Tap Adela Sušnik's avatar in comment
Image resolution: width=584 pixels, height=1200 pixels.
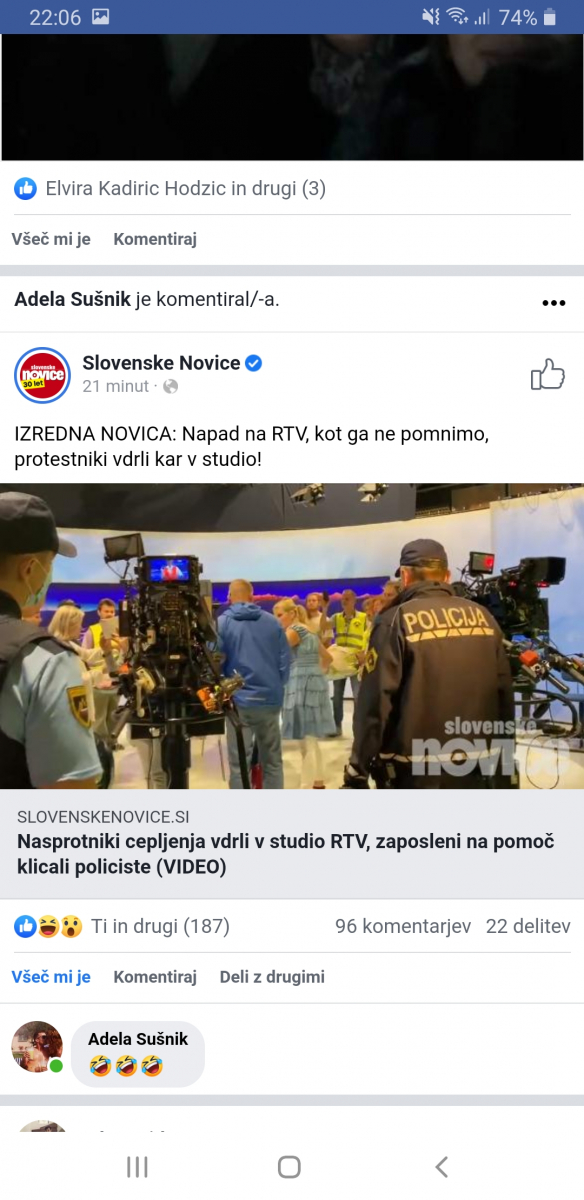click(x=37, y=1047)
